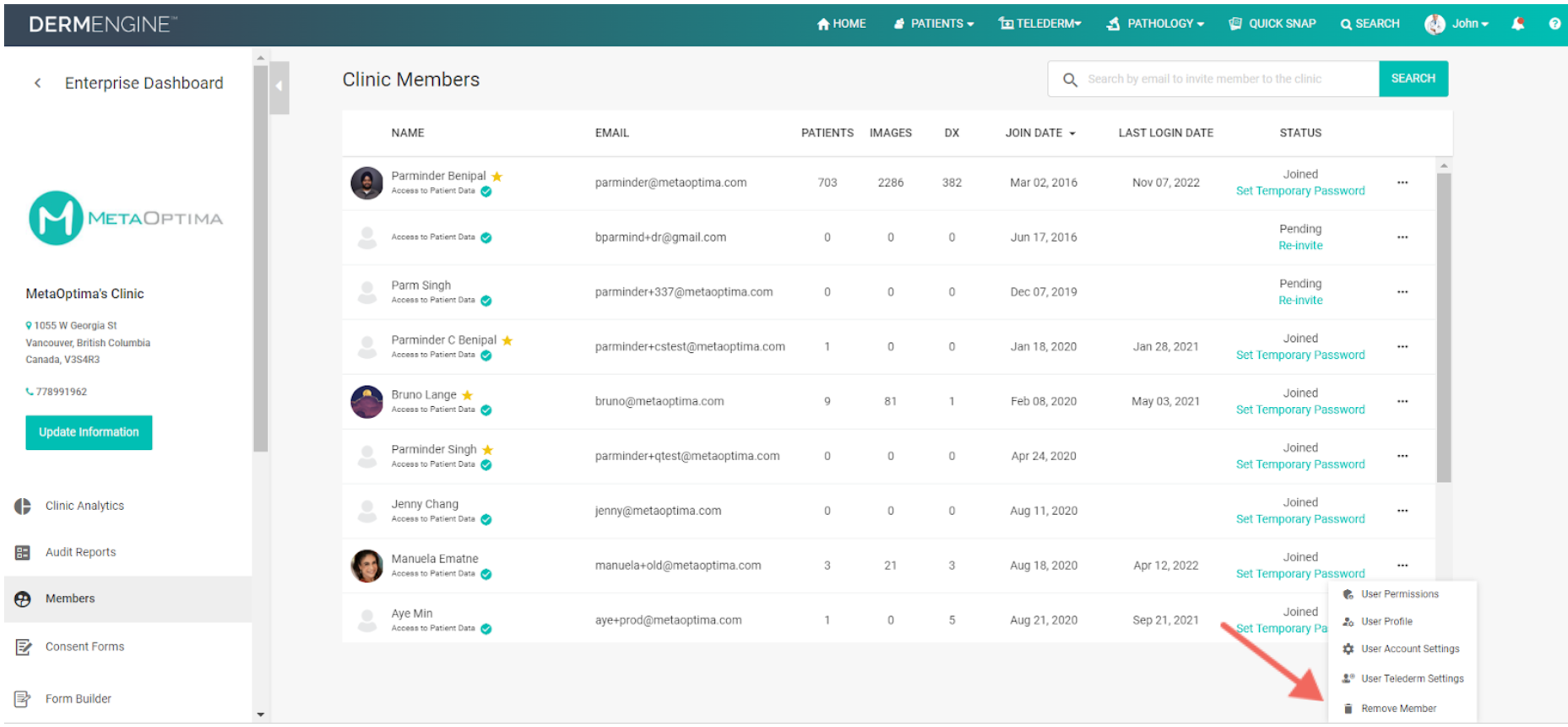Open the three-dot menu for Jenny Chang
This screenshot has width=1568, height=727.
(x=1403, y=511)
